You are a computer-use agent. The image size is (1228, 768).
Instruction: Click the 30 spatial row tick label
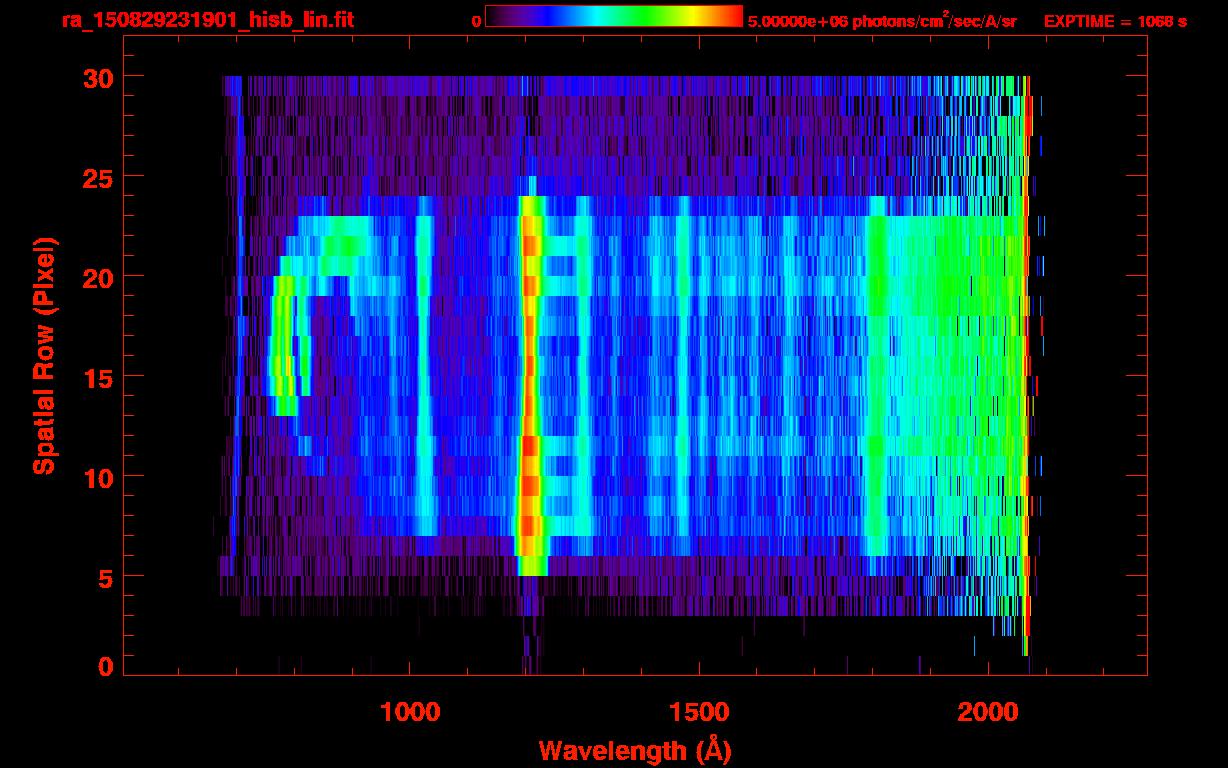[98, 77]
